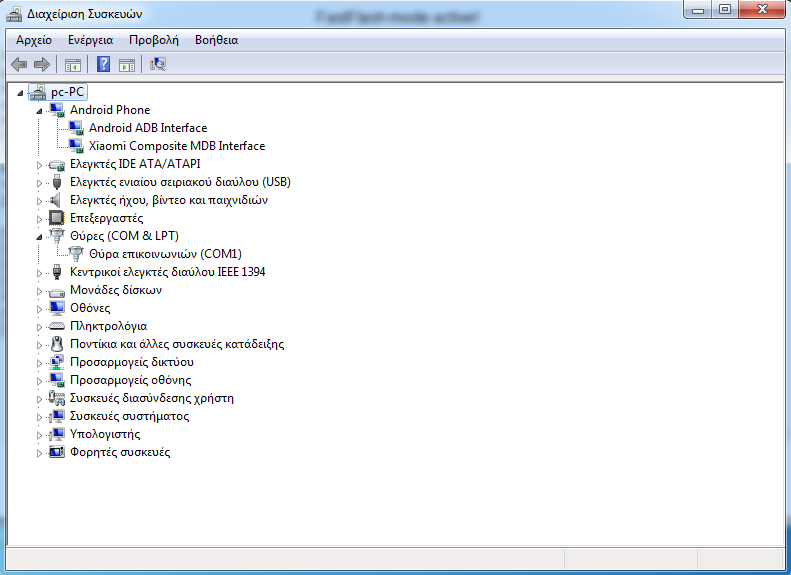
Task: Open Help via the blue question mark icon
Action: pyautogui.click(x=103, y=64)
